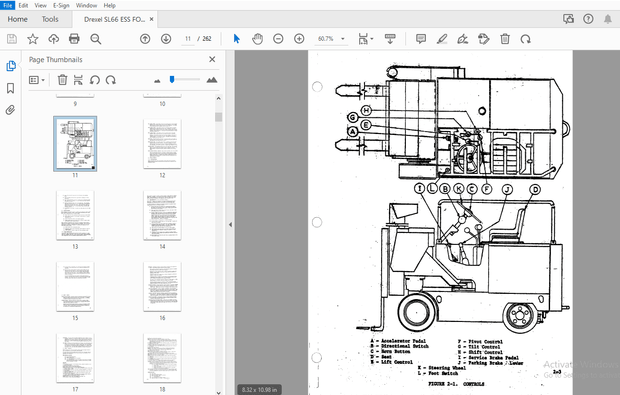Close the Drexel SL66 document tab
The height and width of the screenshot is (395, 620).
pyautogui.click(x=151, y=19)
